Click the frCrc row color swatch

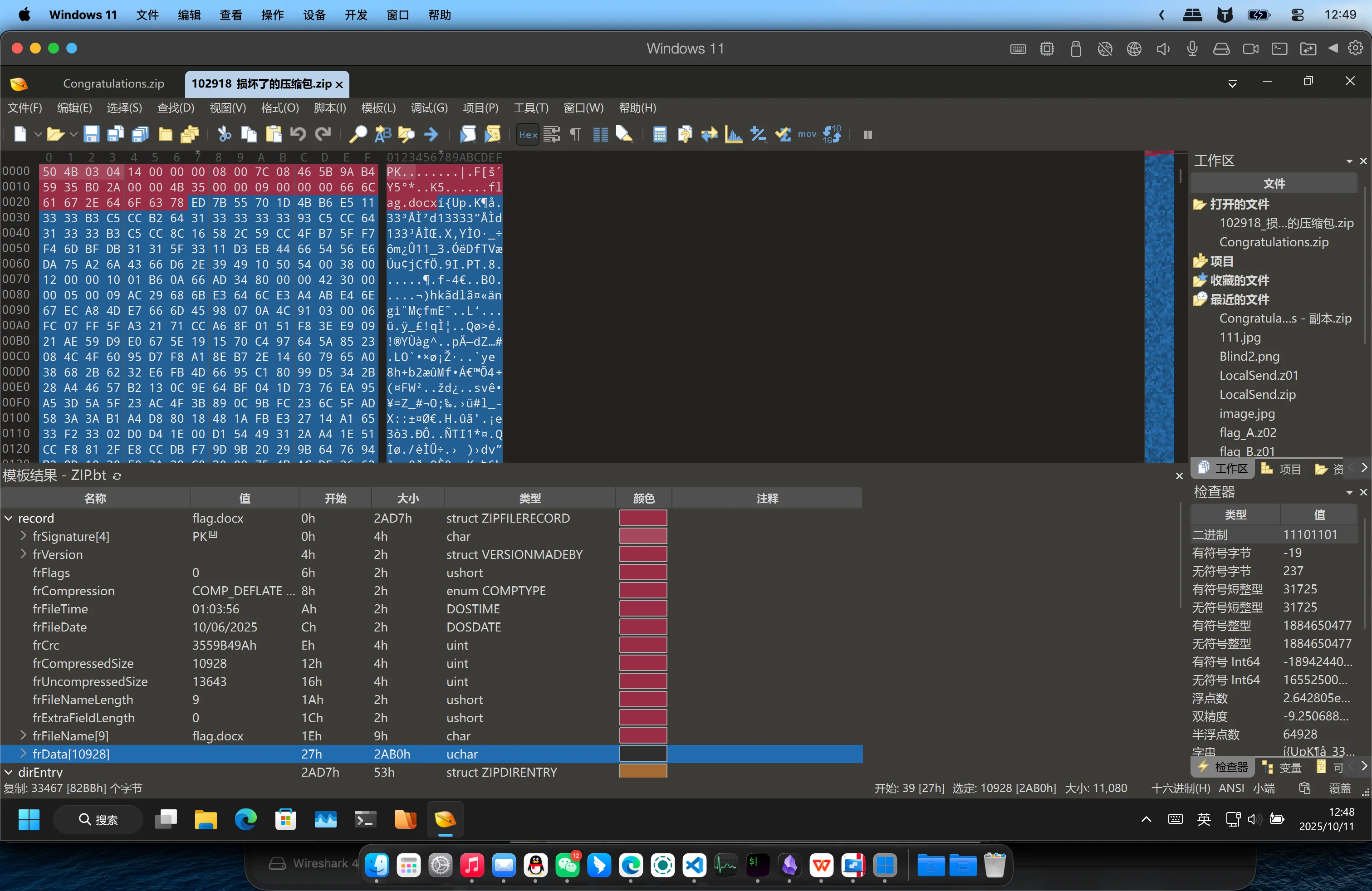(643, 645)
